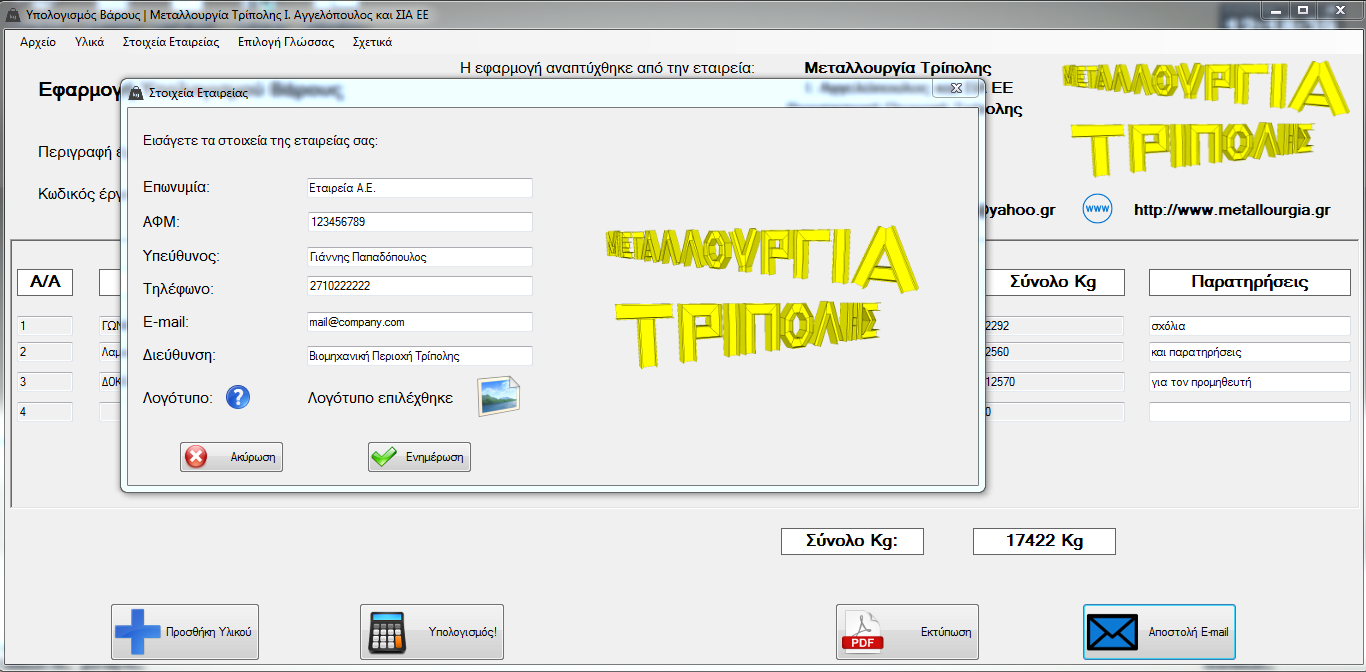The image size is (1366, 672).
Task: Click the row number 4 cell
Action: (x=45, y=412)
